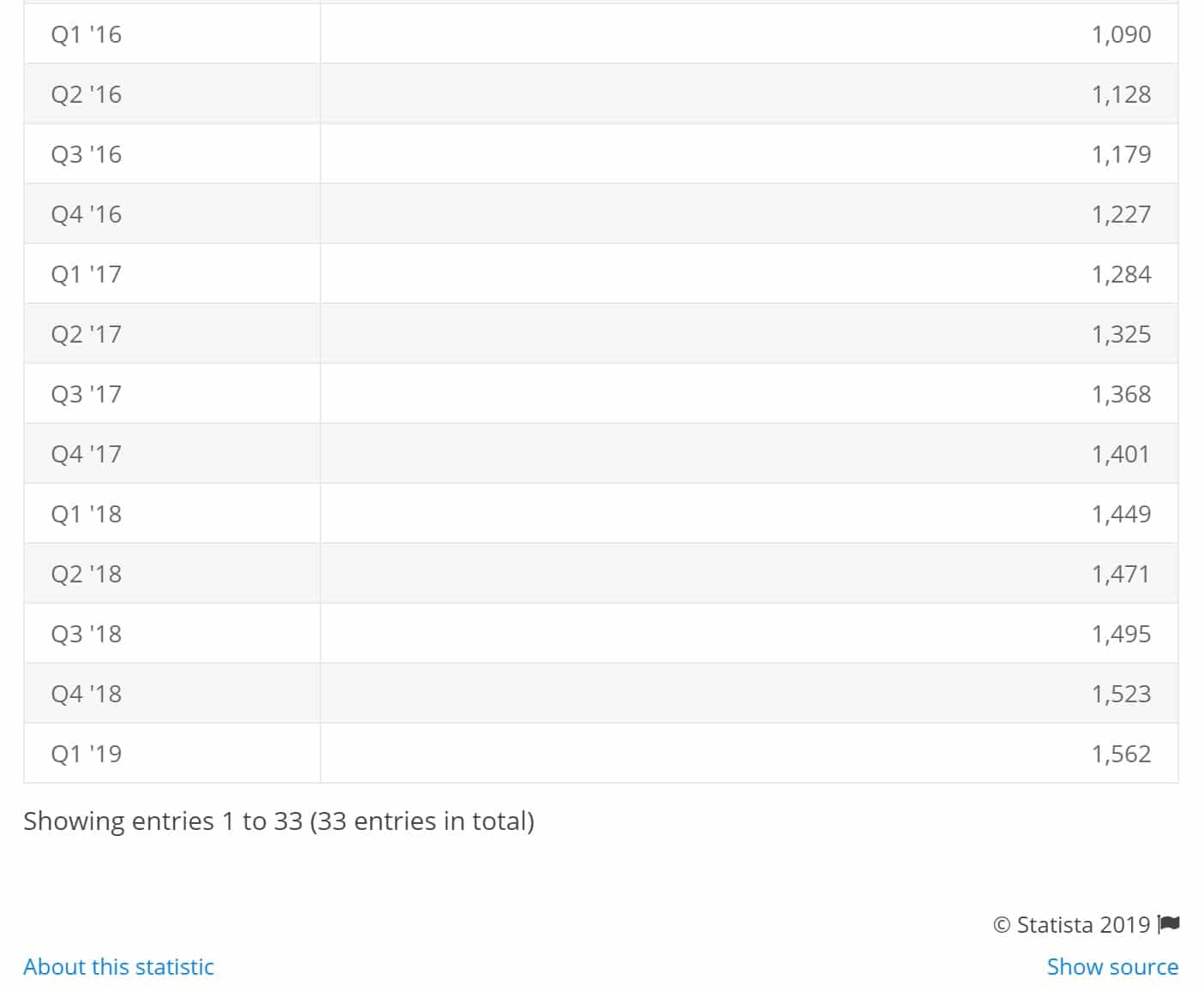Select the 1,284 value cell

click(1121, 274)
